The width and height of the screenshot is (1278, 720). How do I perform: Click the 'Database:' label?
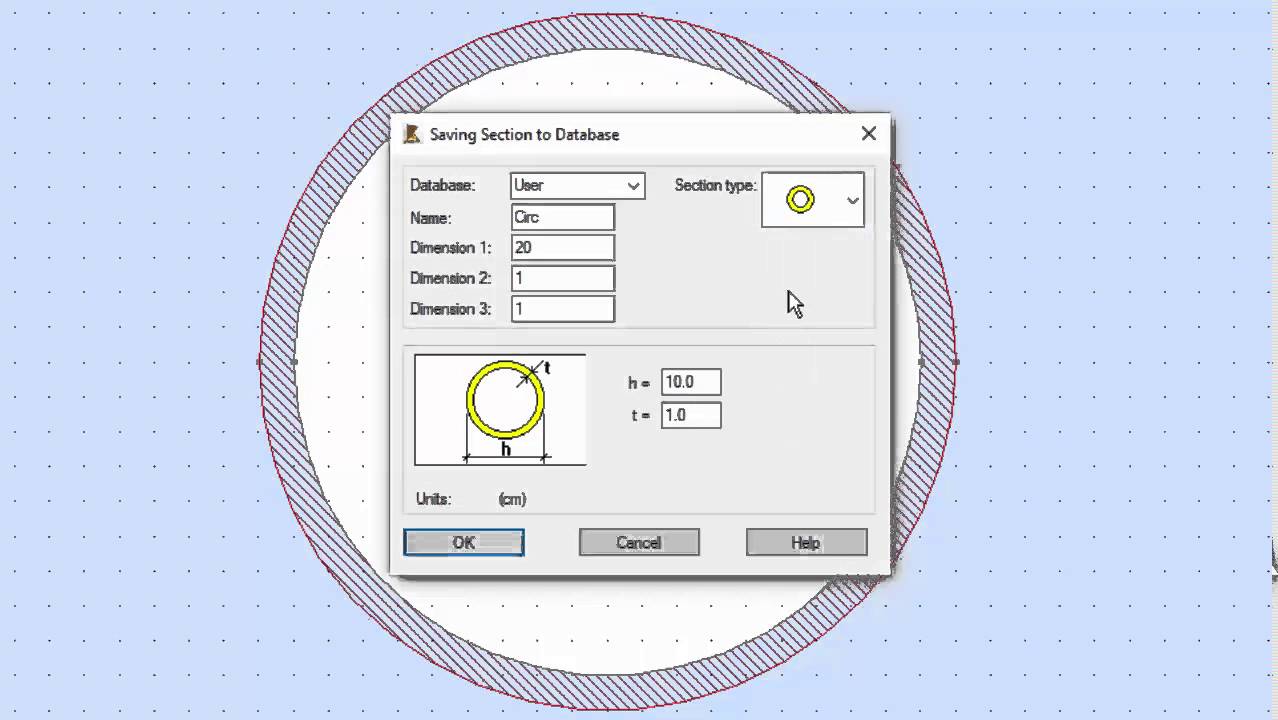(443, 185)
